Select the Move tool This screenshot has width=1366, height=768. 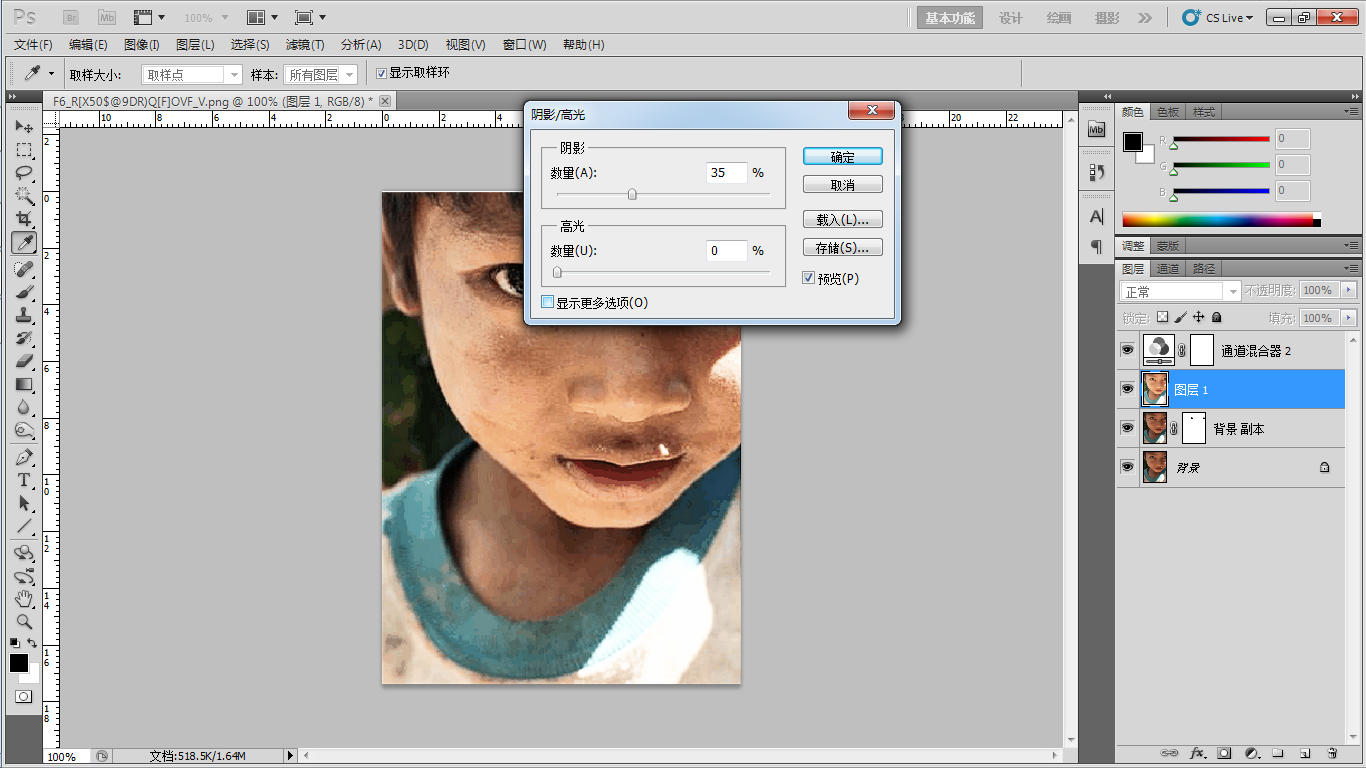[x=24, y=127]
